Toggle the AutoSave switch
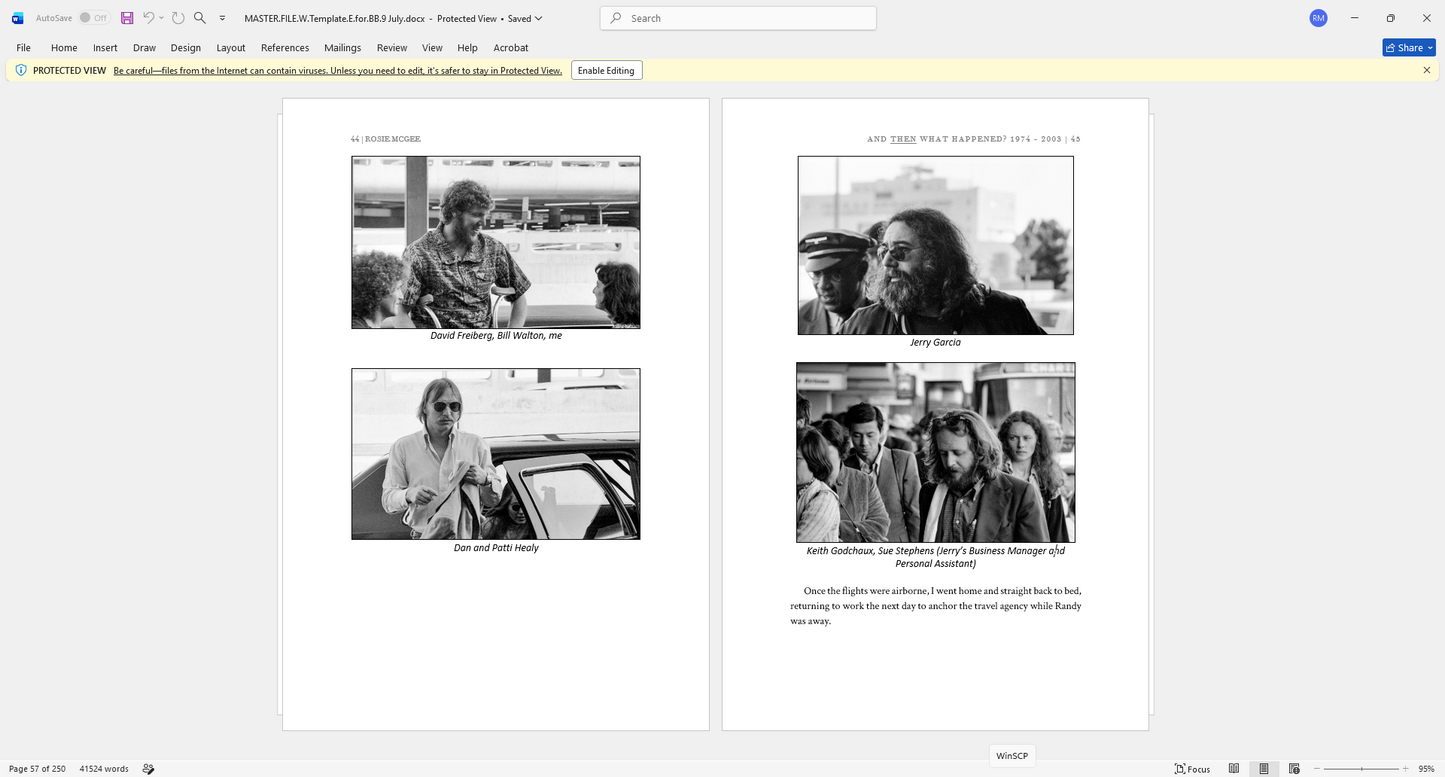 (x=94, y=18)
